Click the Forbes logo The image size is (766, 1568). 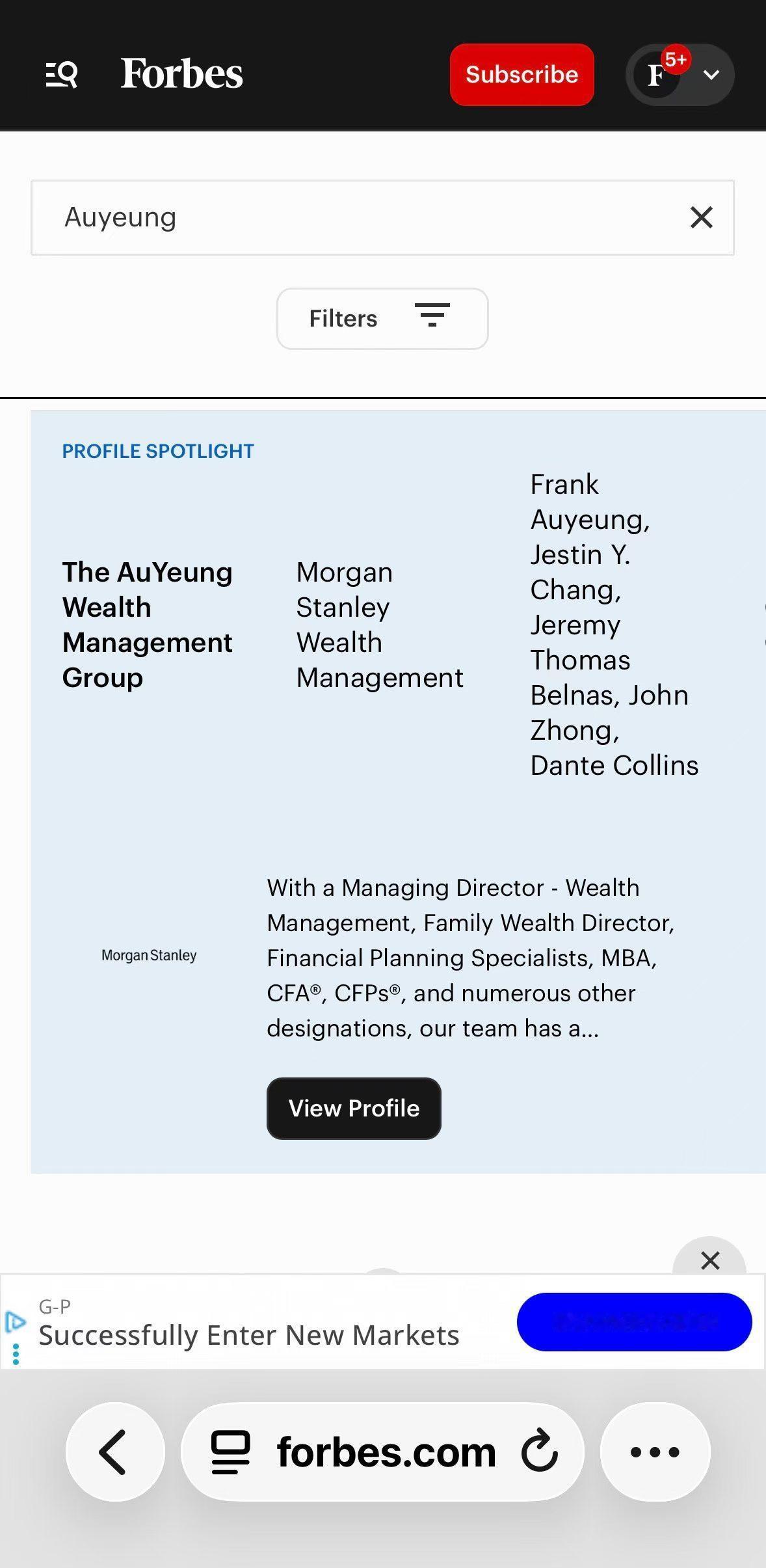point(181,74)
